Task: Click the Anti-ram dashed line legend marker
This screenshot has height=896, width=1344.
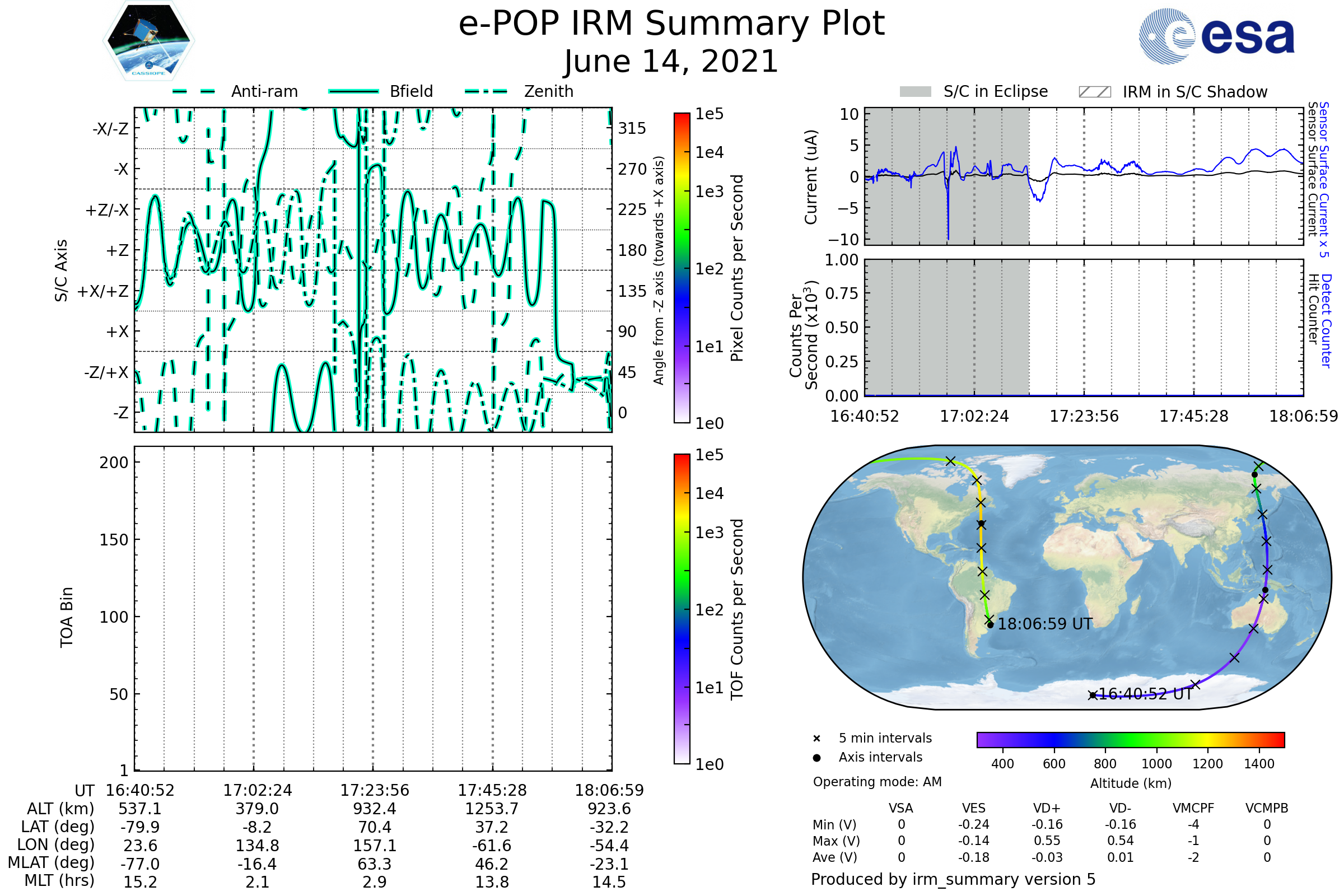Action: coord(194,91)
